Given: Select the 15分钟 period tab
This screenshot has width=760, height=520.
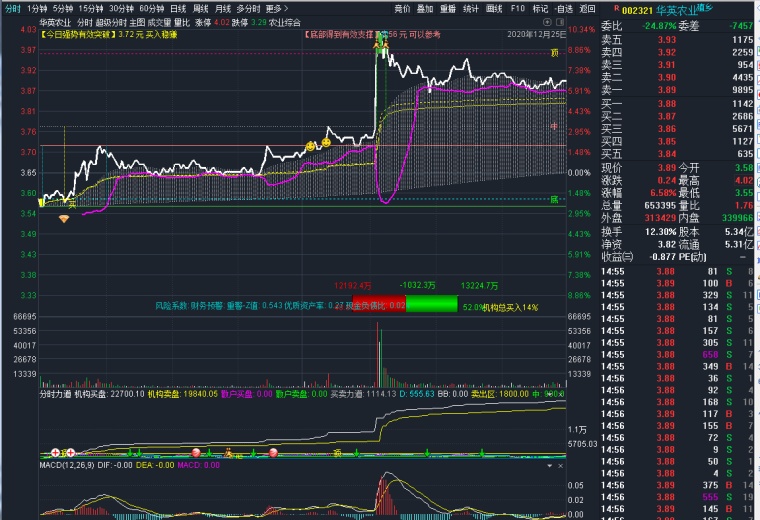Looking at the screenshot, I should (x=92, y=7).
